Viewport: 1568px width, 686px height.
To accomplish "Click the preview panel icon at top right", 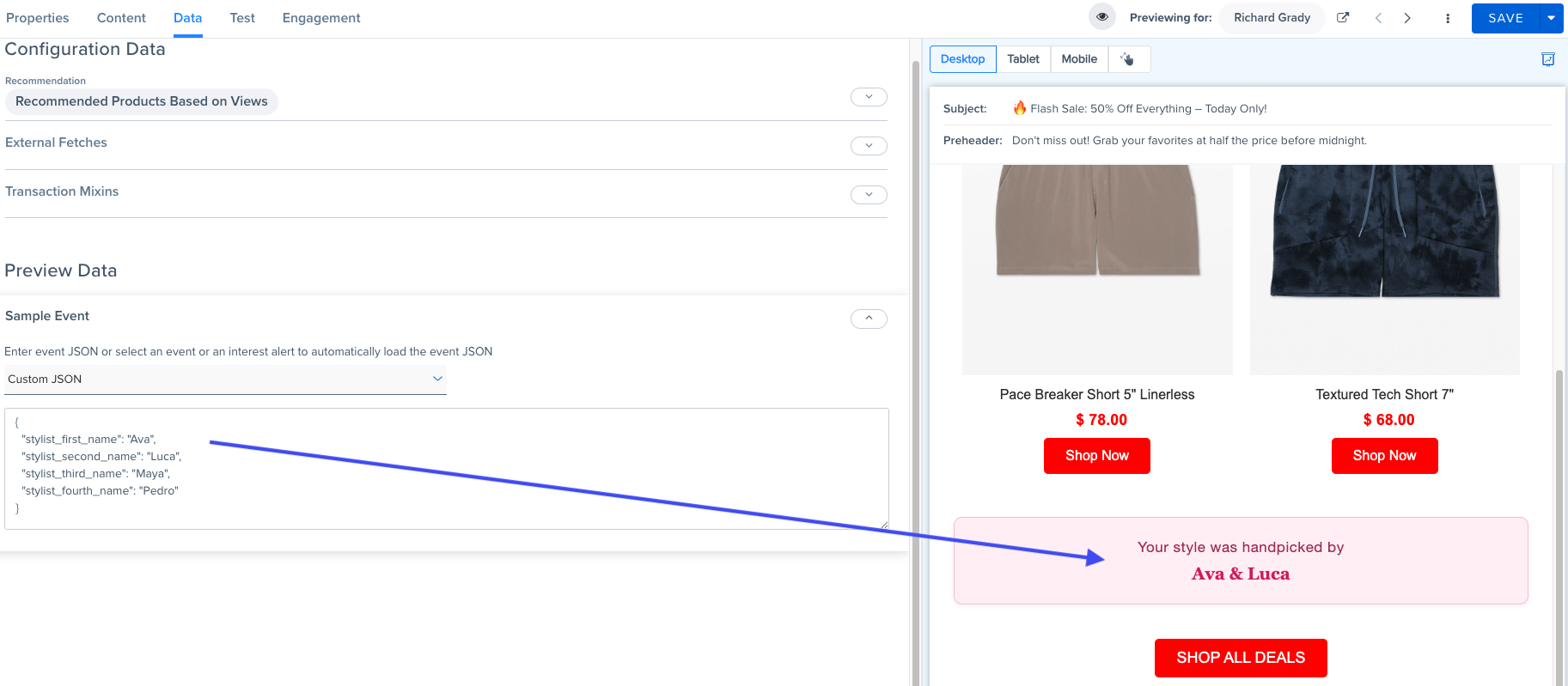I will tap(1548, 59).
